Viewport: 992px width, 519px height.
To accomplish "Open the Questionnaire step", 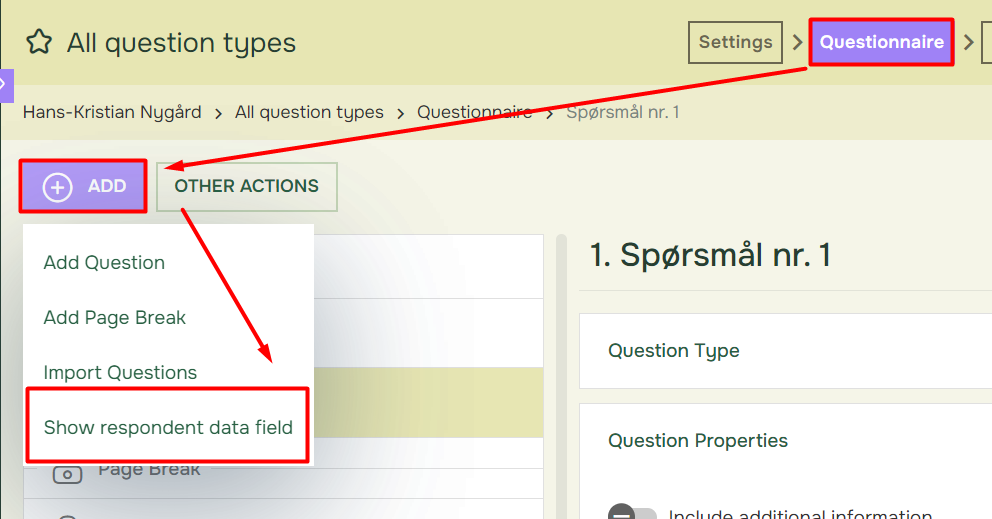I will tap(881, 42).
